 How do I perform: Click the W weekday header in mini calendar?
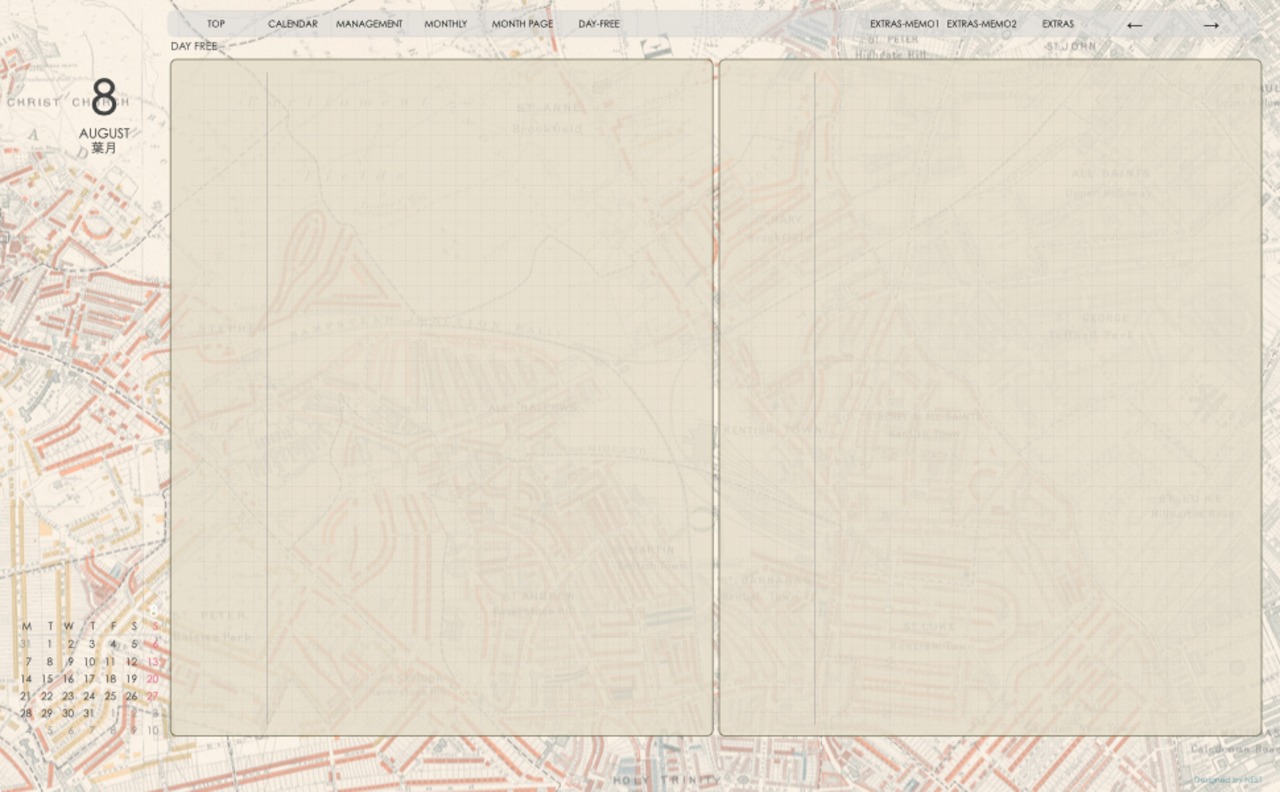pyautogui.click(x=69, y=627)
